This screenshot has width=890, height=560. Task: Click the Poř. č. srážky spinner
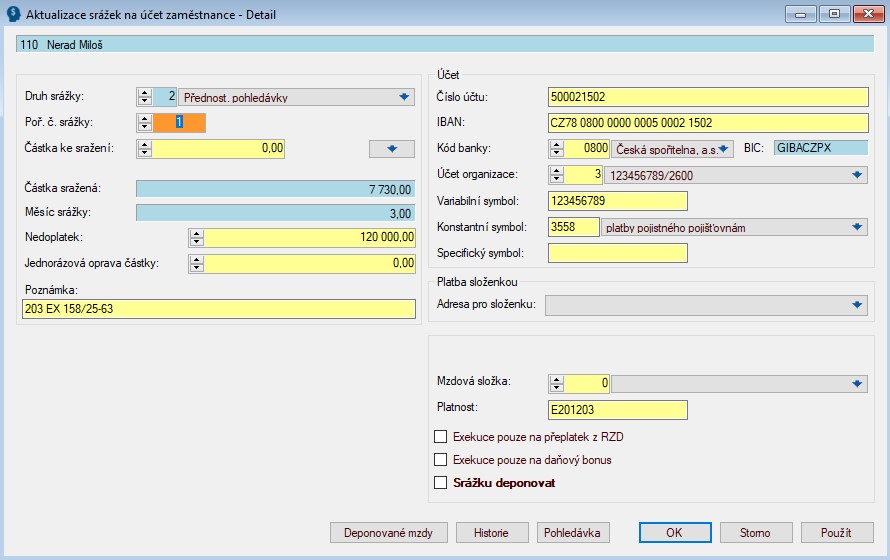pos(145,123)
